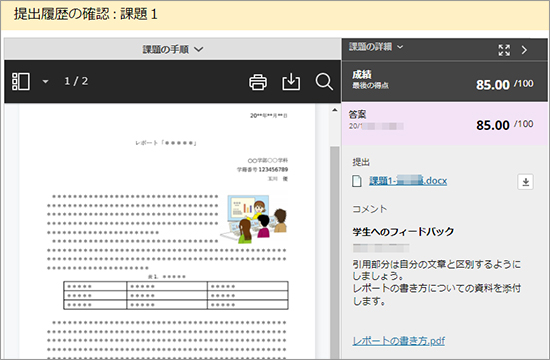The width and height of the screenshot is (550, 360).
Task: Open the レポートの書き方.pdf attachment
Action: coord(398,340)
